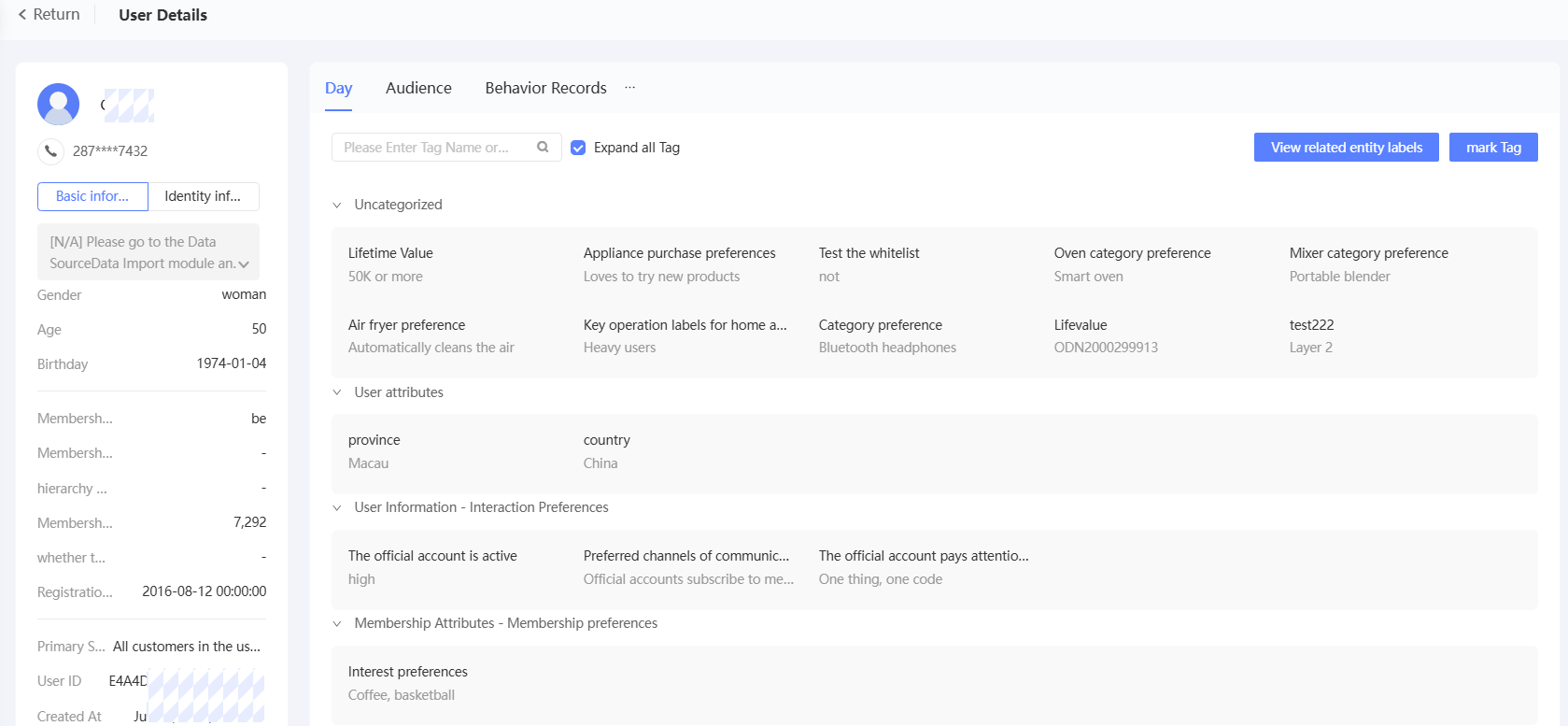
Task: Toggle the Expand all Tag checkbox
Action: tap(578, 148)
